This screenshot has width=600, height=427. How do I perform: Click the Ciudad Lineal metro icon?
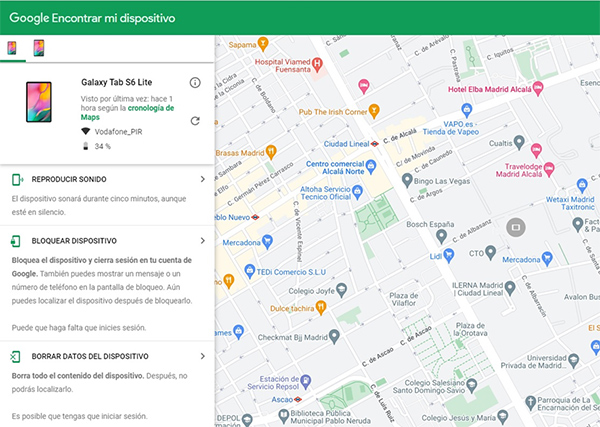pos(375,144)
